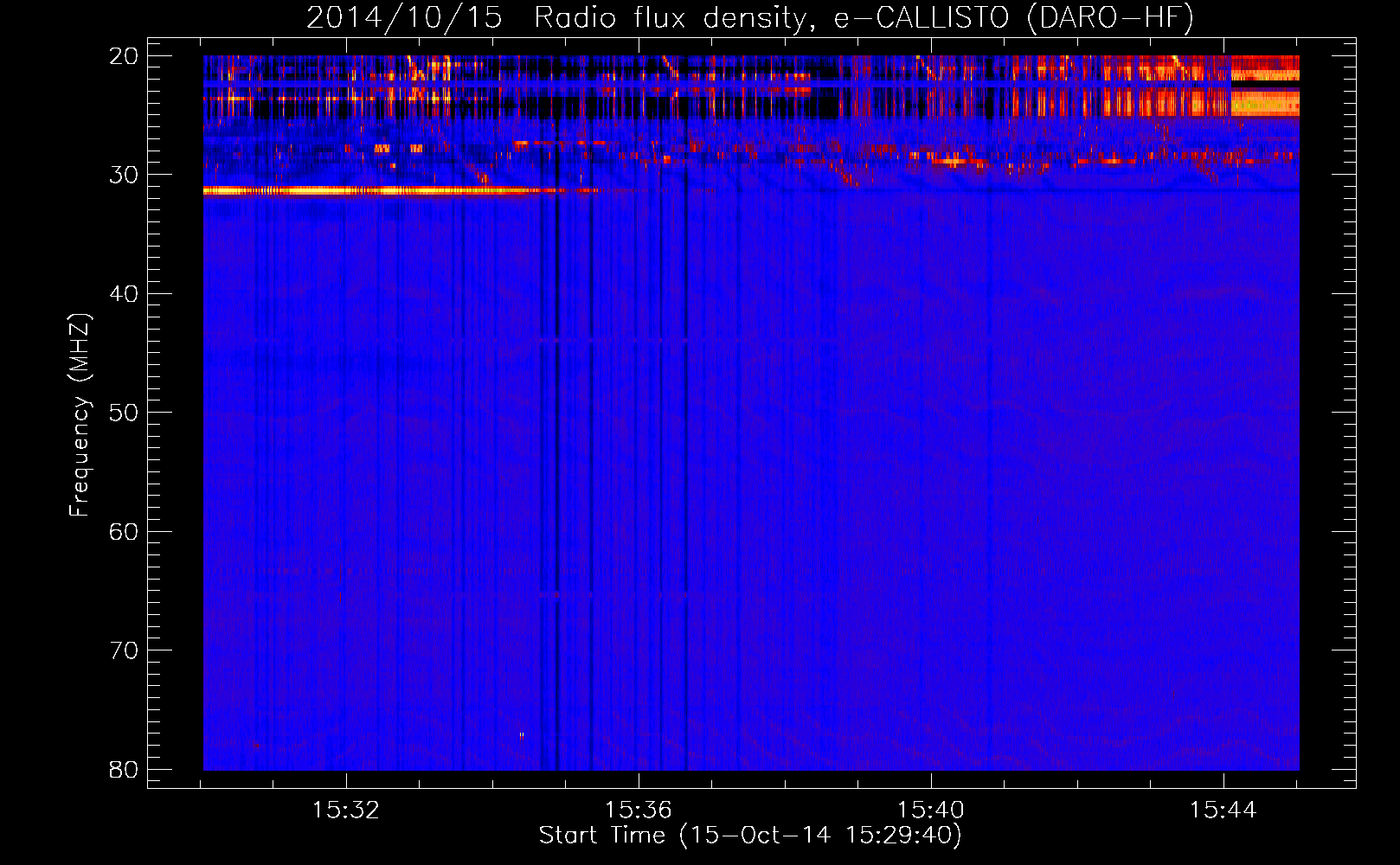Click the small bright spot near 77 MHz at 15:34
1400x865 pixels.
pyautogui.click(x=522, y=736)
